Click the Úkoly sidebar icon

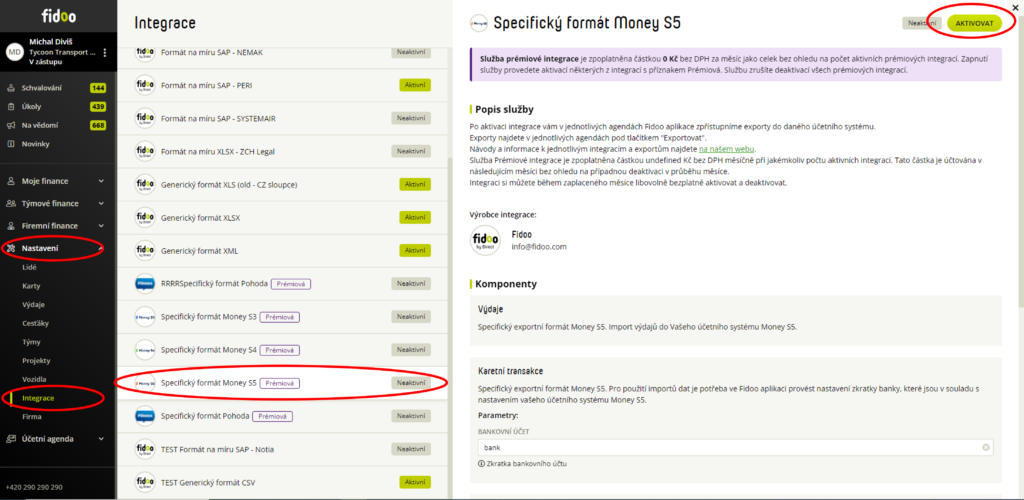click(x=10, y=107)
